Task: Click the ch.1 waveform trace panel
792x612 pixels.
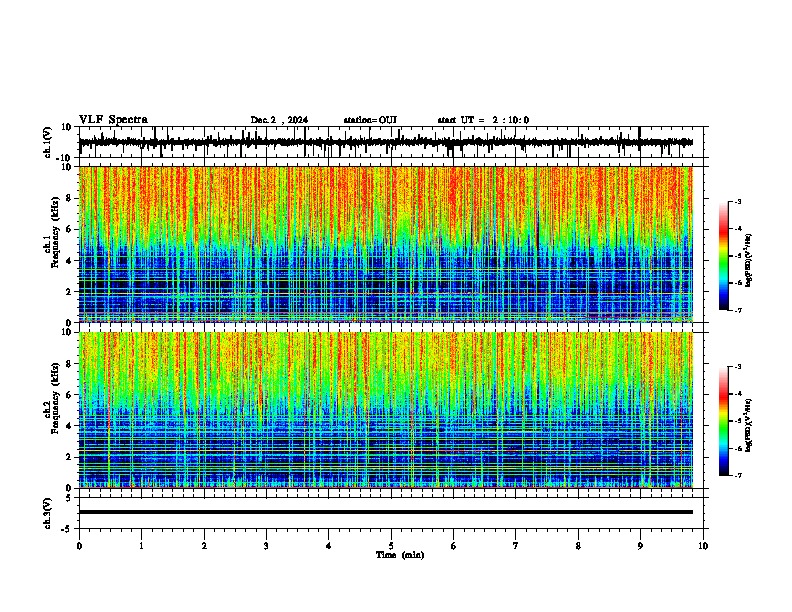Action: tap(393, 142)
